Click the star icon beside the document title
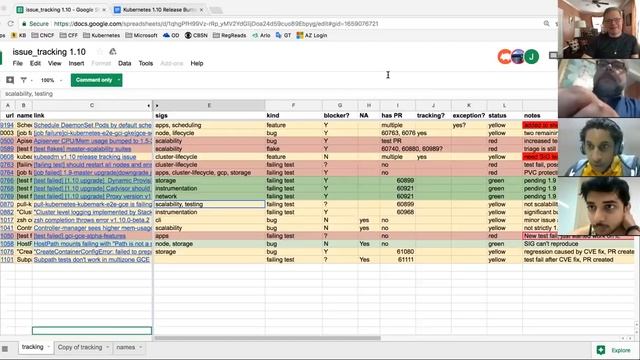This screenshot has height=360, width=640. pyautogui.click(x=100, y=52)
